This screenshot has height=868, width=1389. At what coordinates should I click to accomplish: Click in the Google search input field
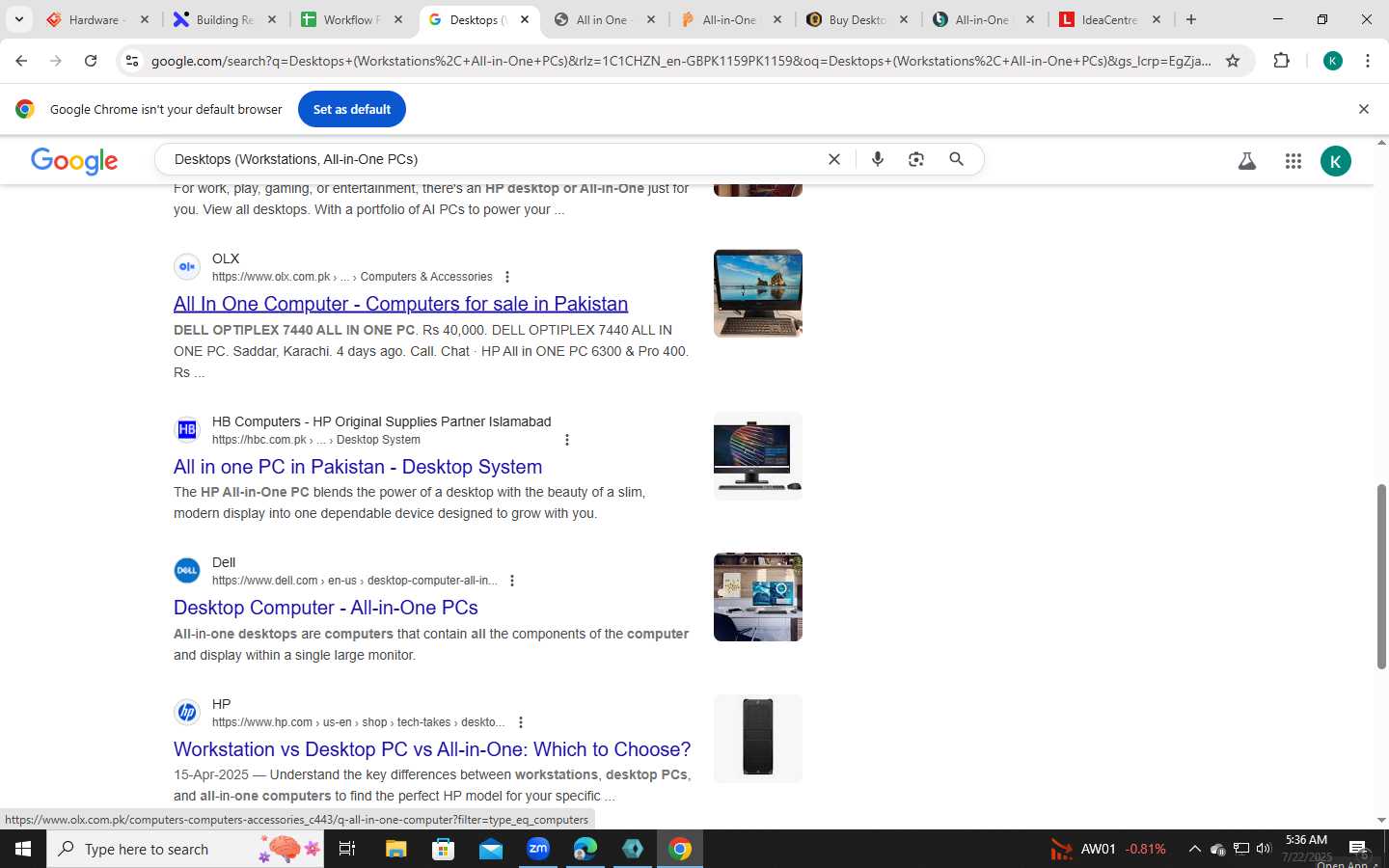tap(492, 159)
